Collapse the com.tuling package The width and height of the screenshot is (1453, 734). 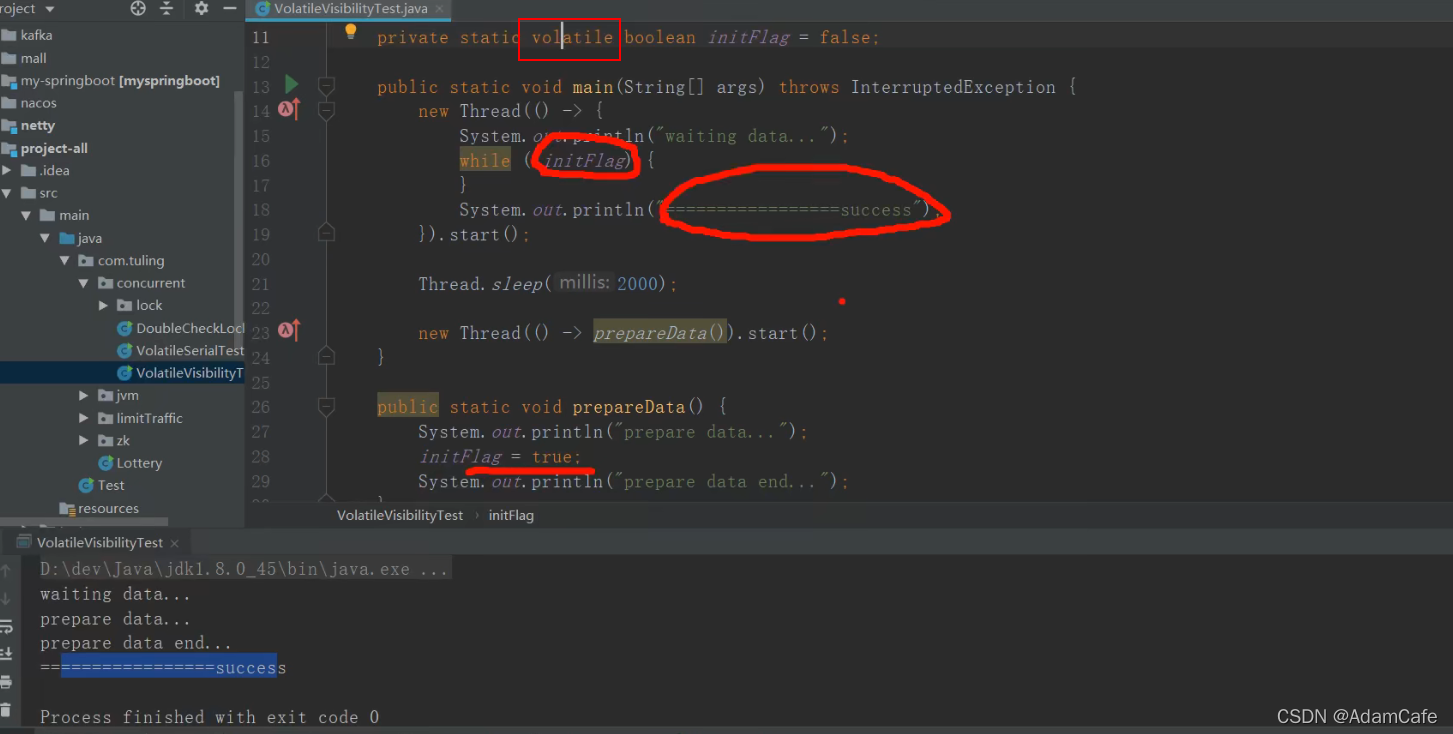pos(65,261)
